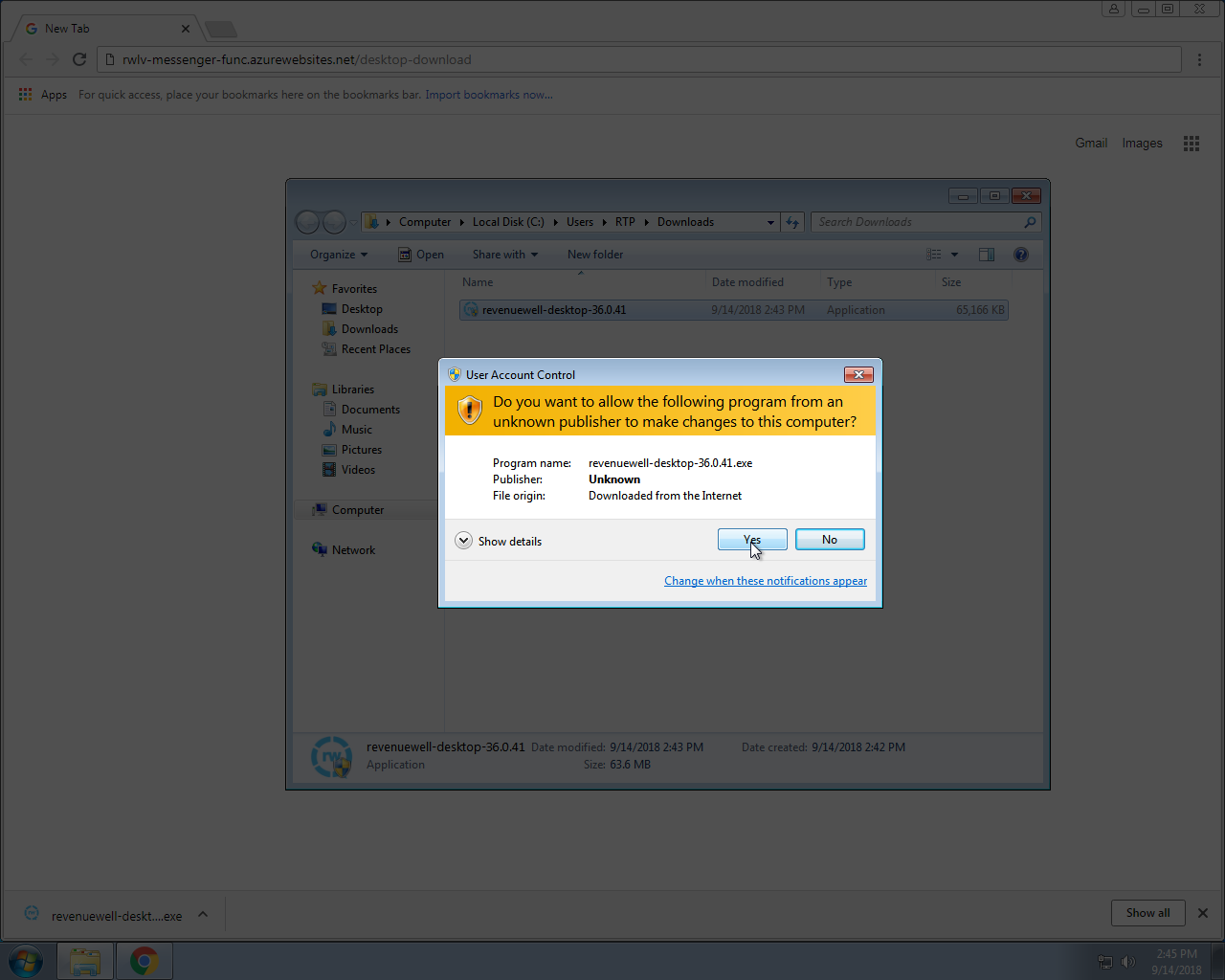Click Chrome icon in the taskbar
The image size is (1225, 980).
[x=145, y=961]
